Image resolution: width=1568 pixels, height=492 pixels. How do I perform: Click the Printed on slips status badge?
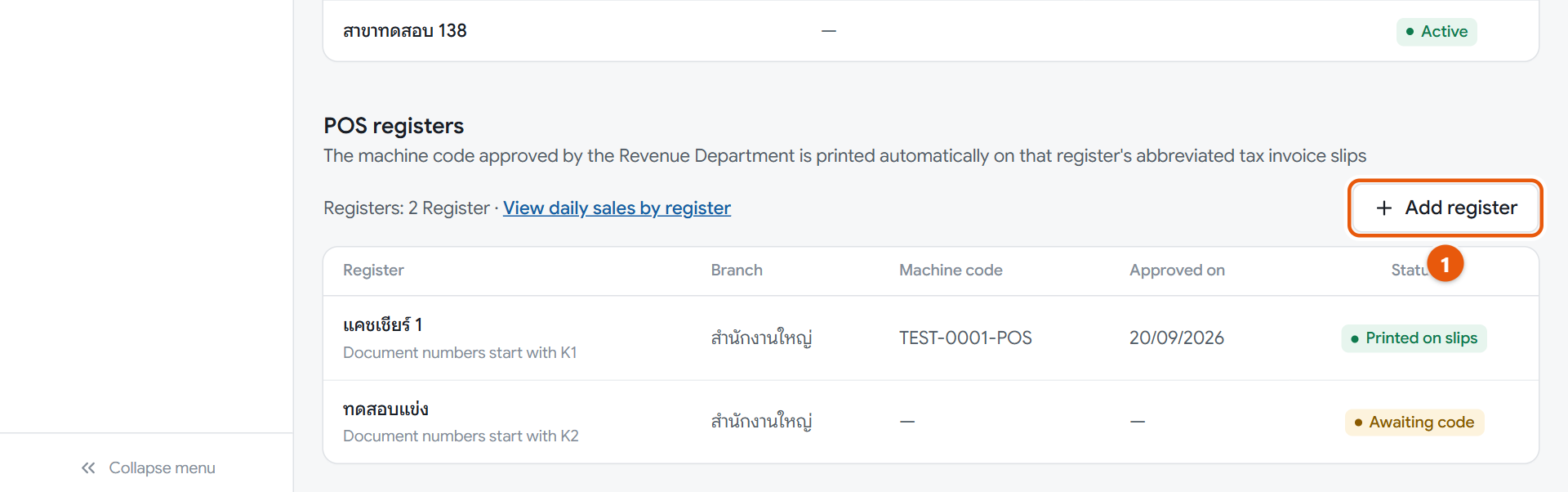pos(1414,338)
